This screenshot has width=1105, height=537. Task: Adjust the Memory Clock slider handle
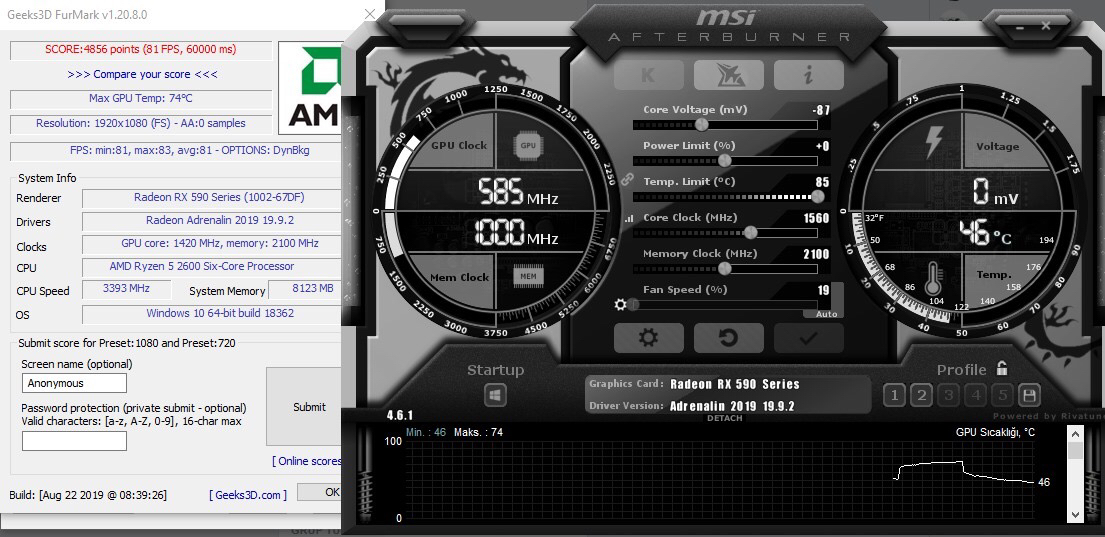(725, 268)
